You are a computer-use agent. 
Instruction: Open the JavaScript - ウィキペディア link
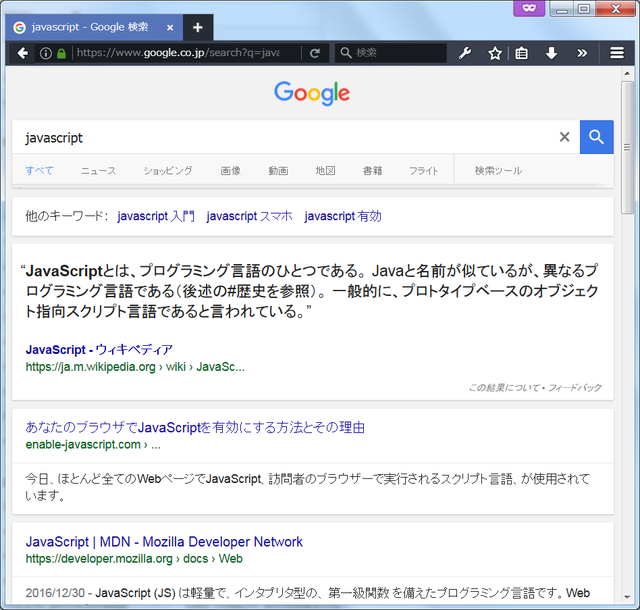click(x=99, y=350)
